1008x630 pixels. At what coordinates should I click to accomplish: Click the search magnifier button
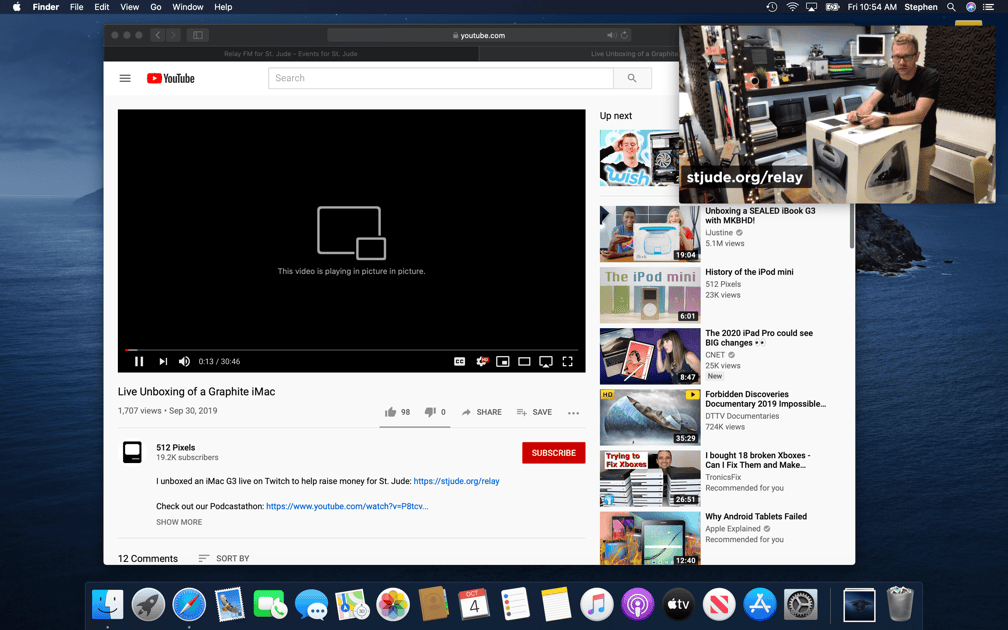pos(632,78)
